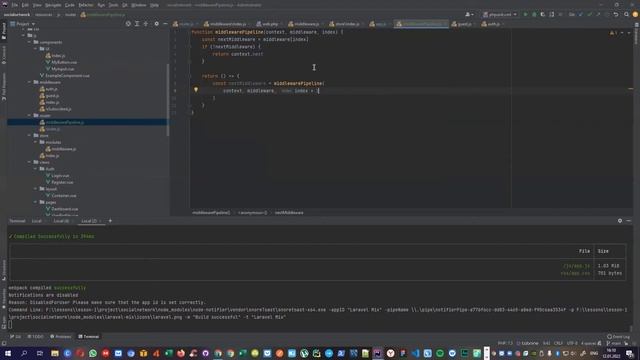
Task: Click the warnings indicator in editor
Action: 613,33
